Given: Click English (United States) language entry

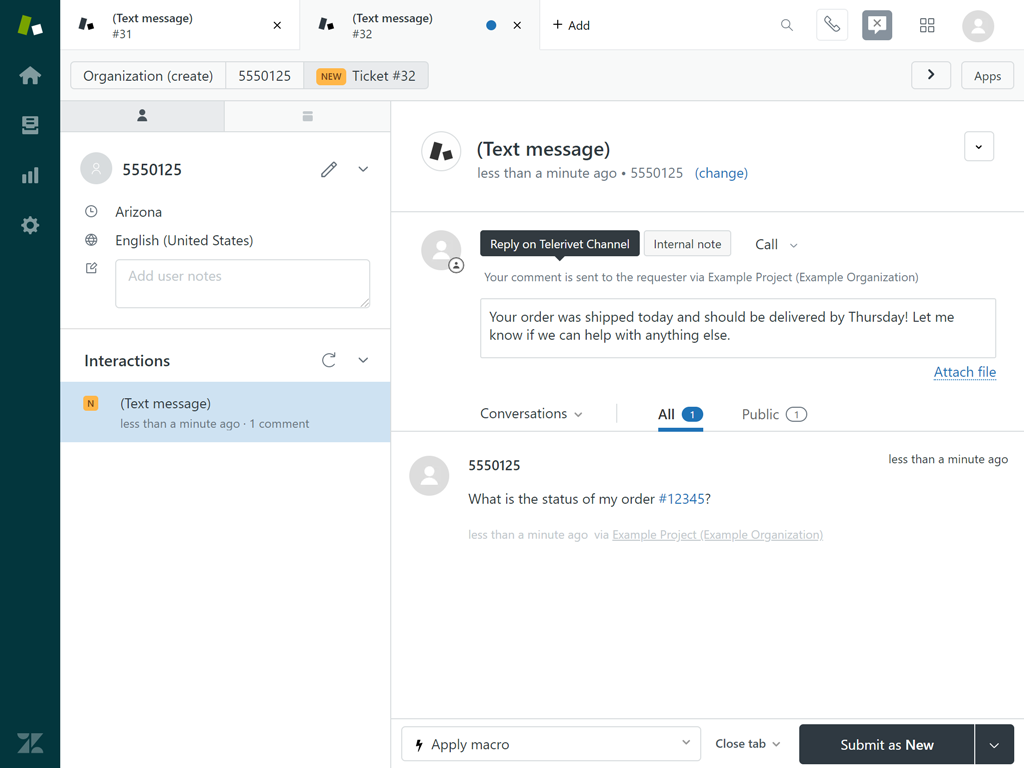Looking at the screenshot, I should click(184, 240).
